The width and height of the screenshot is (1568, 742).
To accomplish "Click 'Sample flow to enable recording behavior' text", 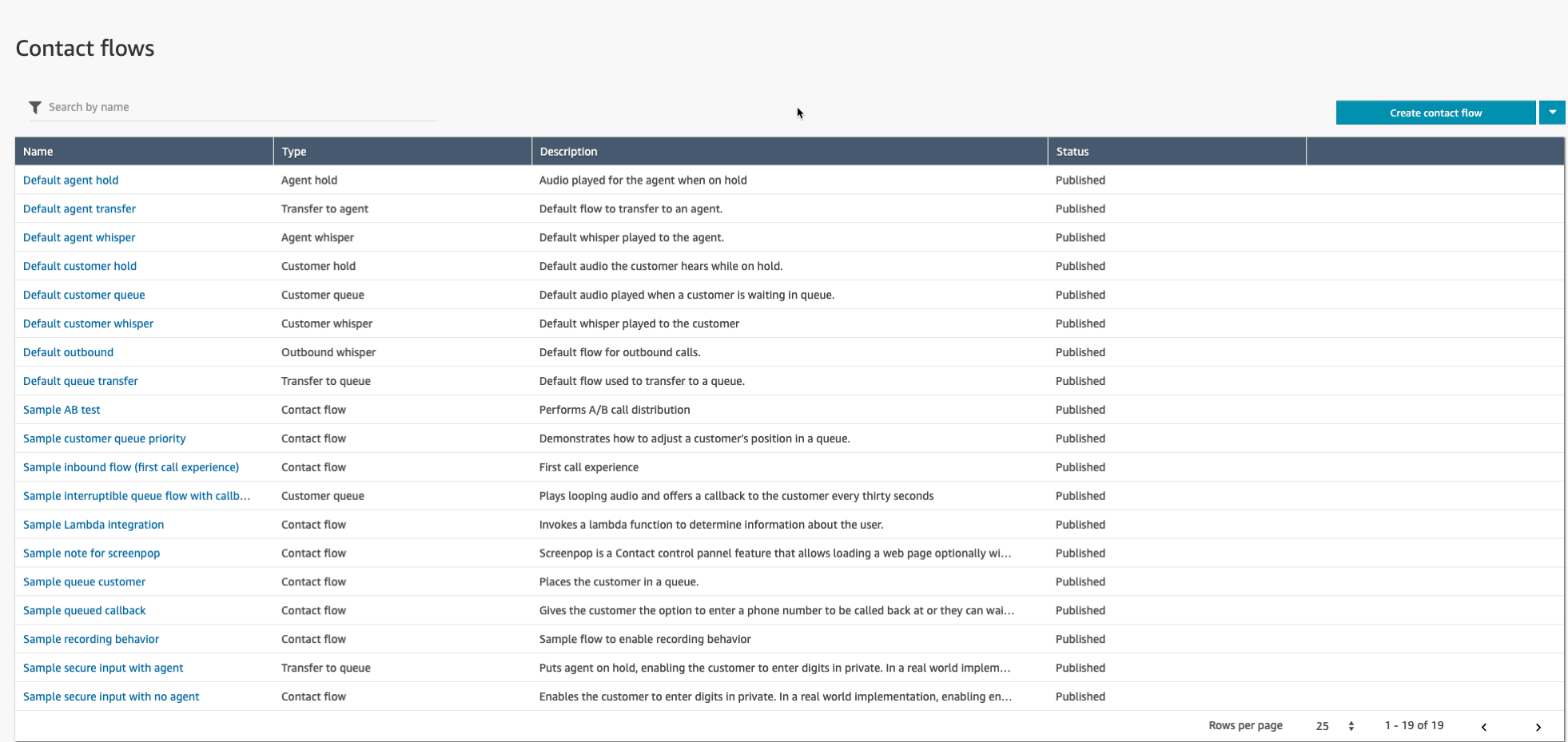I will [645, 640].
